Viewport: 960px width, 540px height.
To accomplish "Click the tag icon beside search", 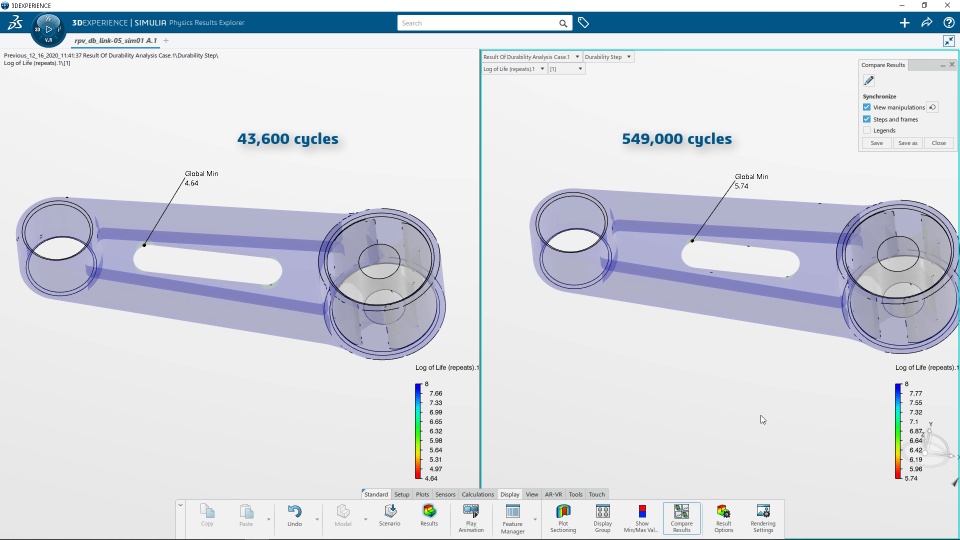I will click(583, 23).
